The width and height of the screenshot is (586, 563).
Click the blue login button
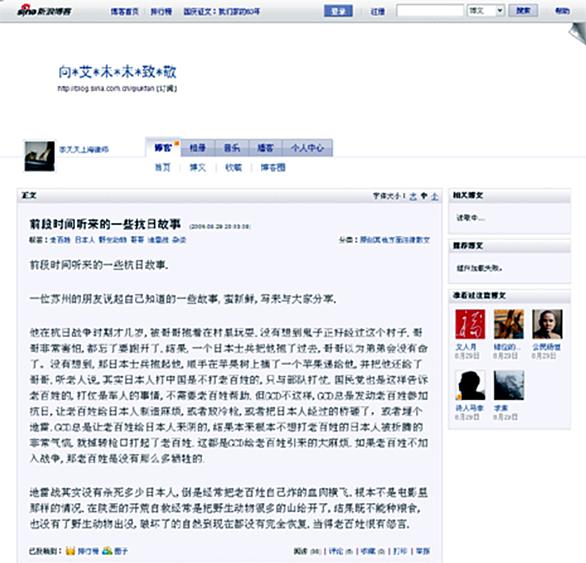338,11
